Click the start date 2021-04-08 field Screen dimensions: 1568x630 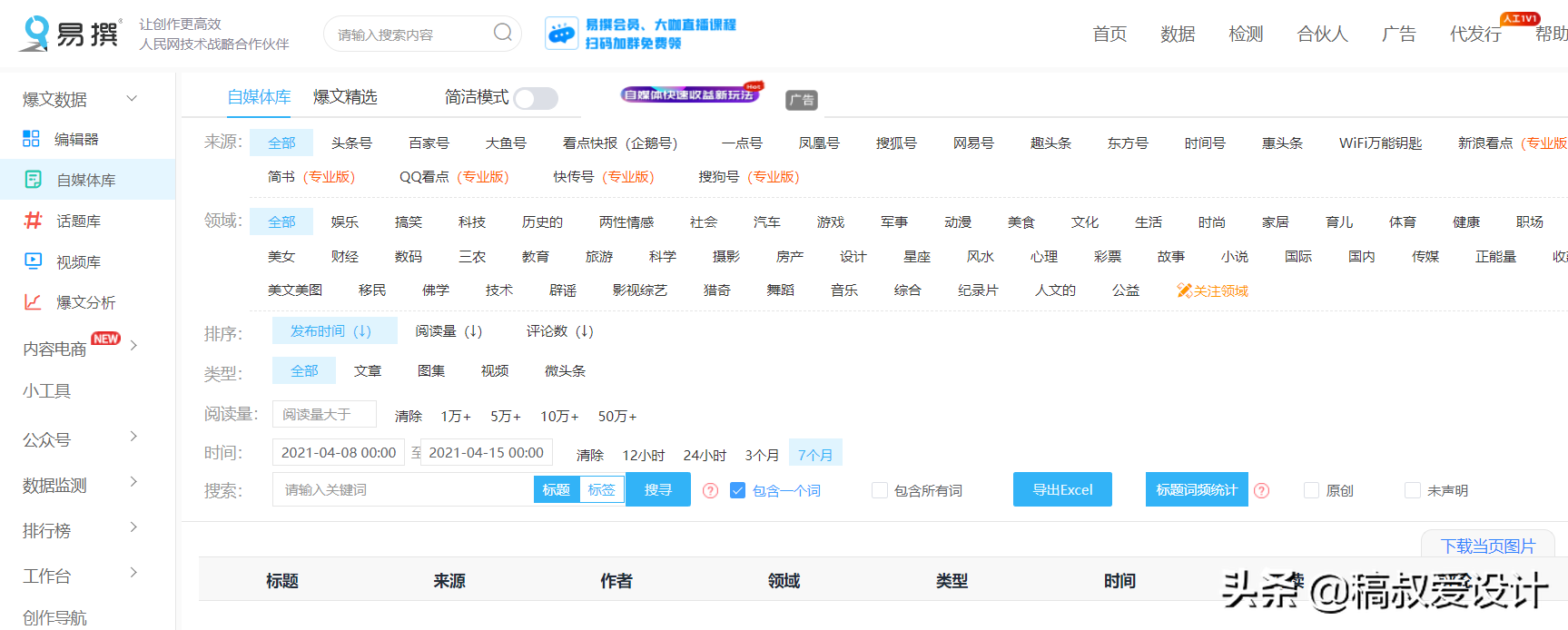coord(339,452)
